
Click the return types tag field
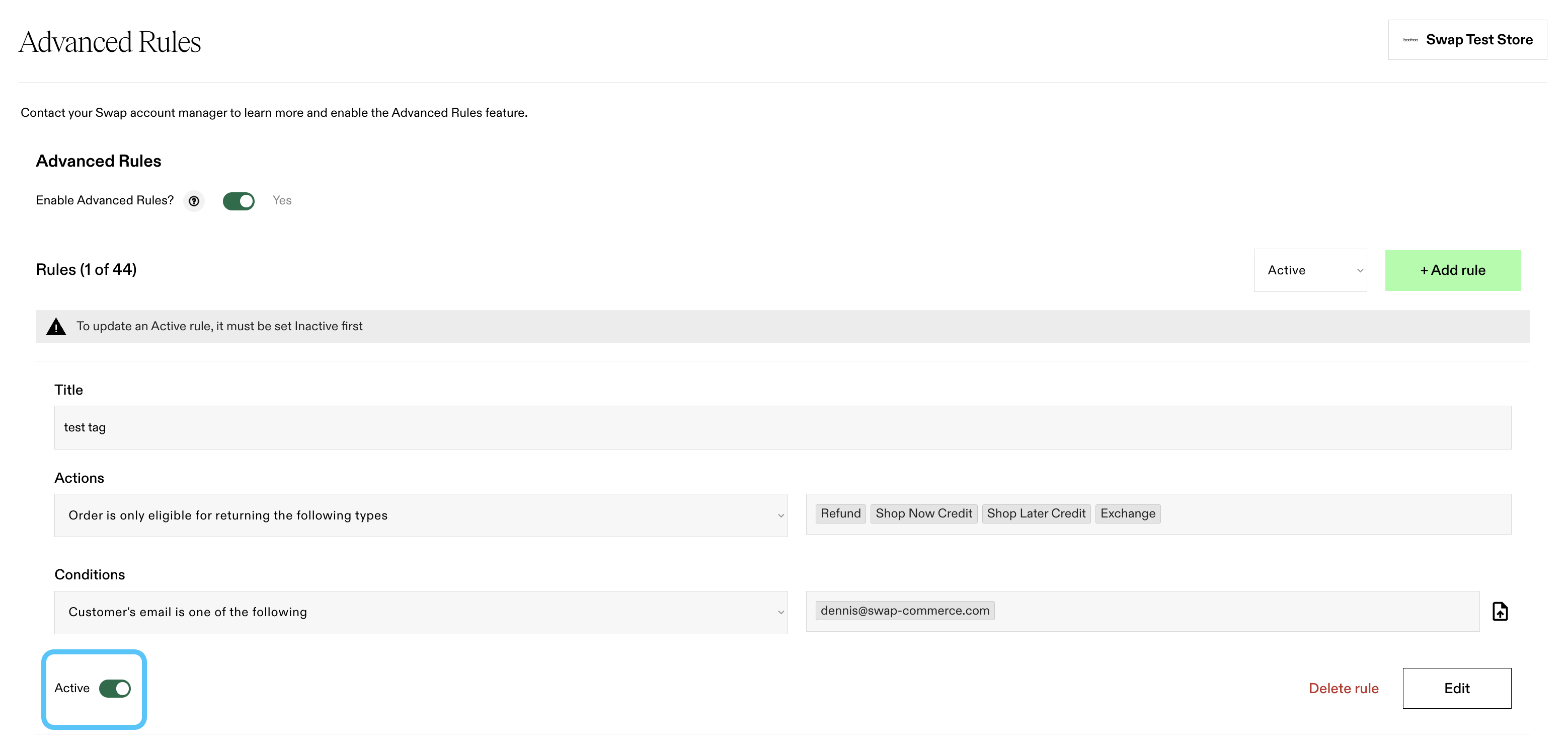point(1158,514)
